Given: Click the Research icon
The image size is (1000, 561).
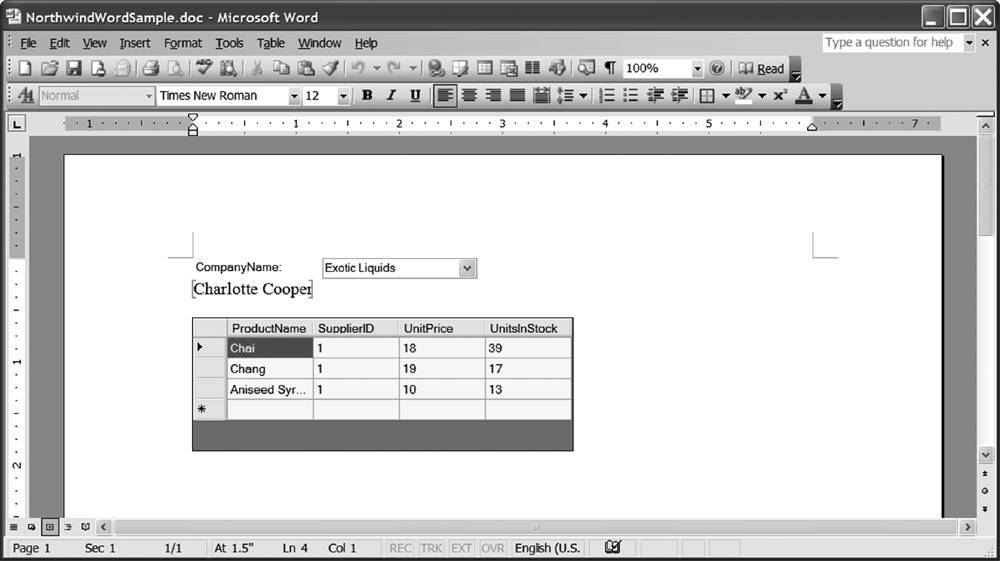Looking at the screenshot, I should [x=228, y=68].
